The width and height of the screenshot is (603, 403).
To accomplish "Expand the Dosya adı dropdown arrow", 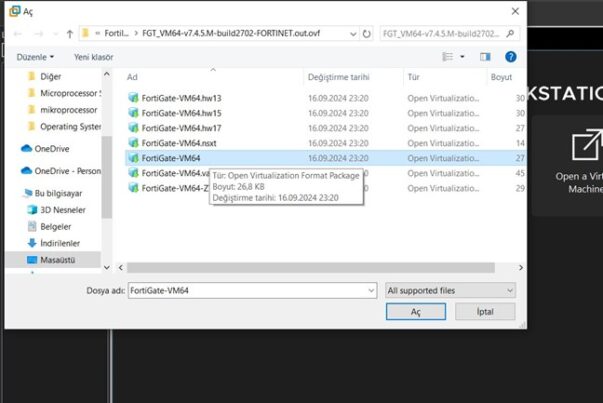I will coord(370,290).
